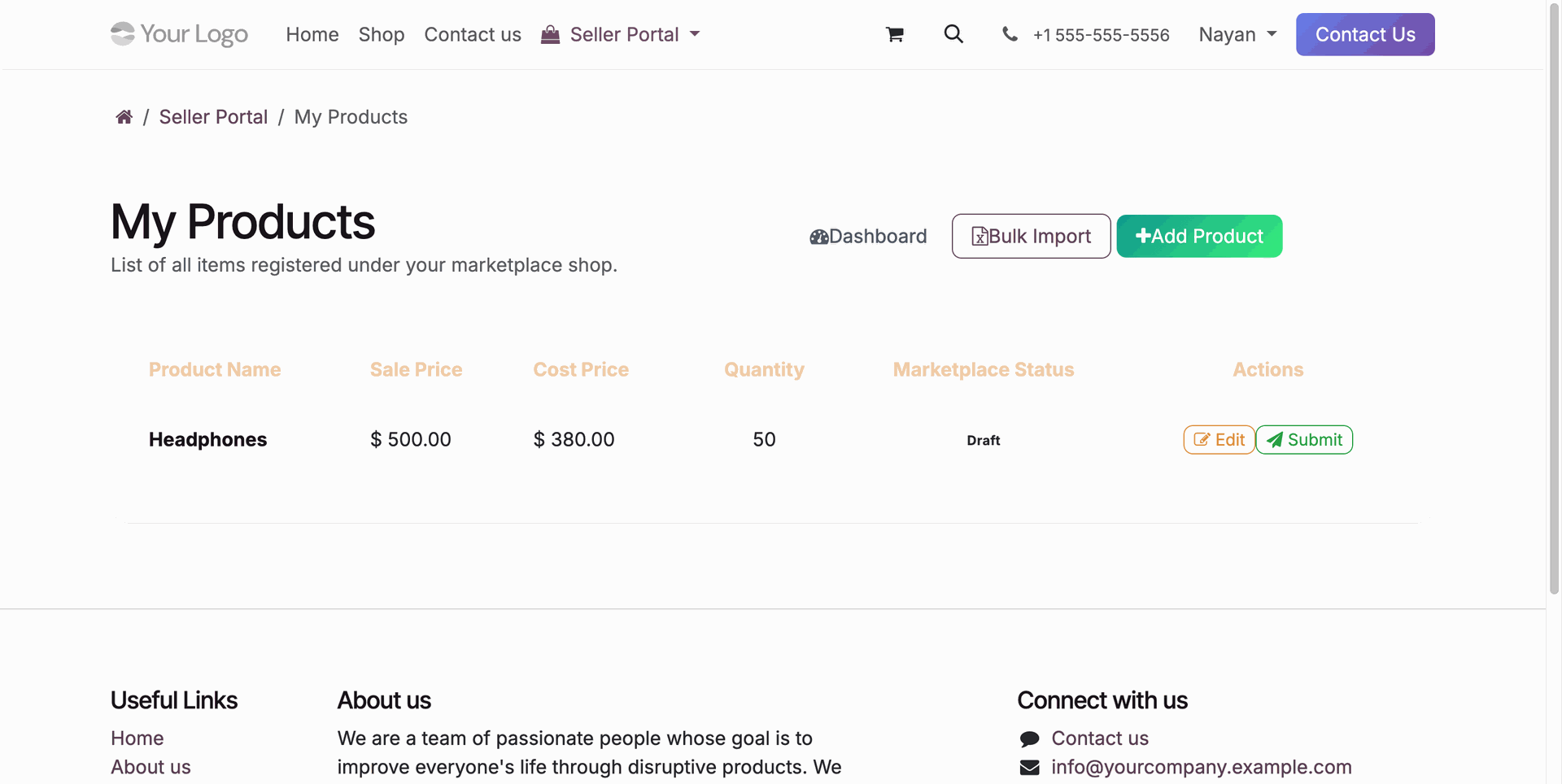Click the $ 380.00 cost price
The height and width of the screenshot is (784, 1562).
pos(574,440)
